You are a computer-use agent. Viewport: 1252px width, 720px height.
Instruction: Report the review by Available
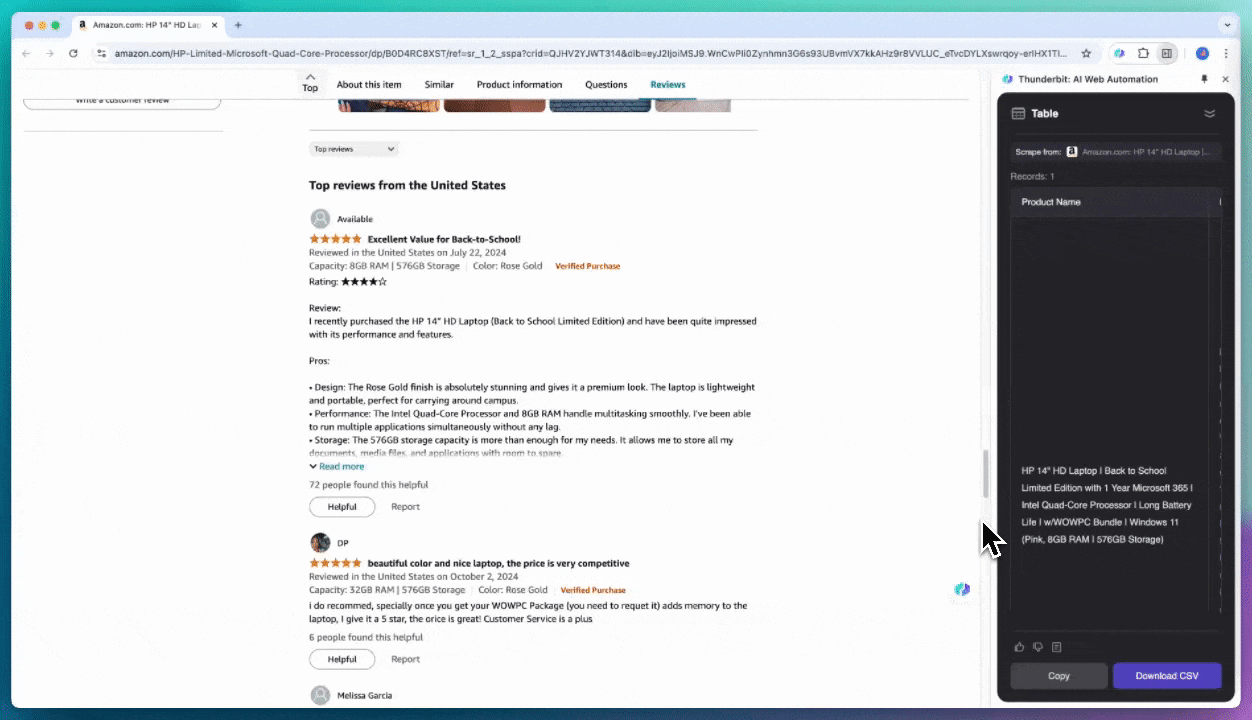coord(405,507)
